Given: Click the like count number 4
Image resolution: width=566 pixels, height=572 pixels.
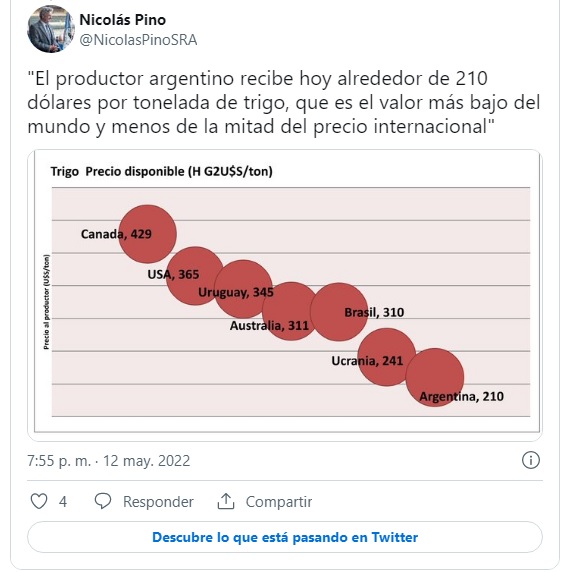Looking at the screenshot, I should click(x=63, y=502).
